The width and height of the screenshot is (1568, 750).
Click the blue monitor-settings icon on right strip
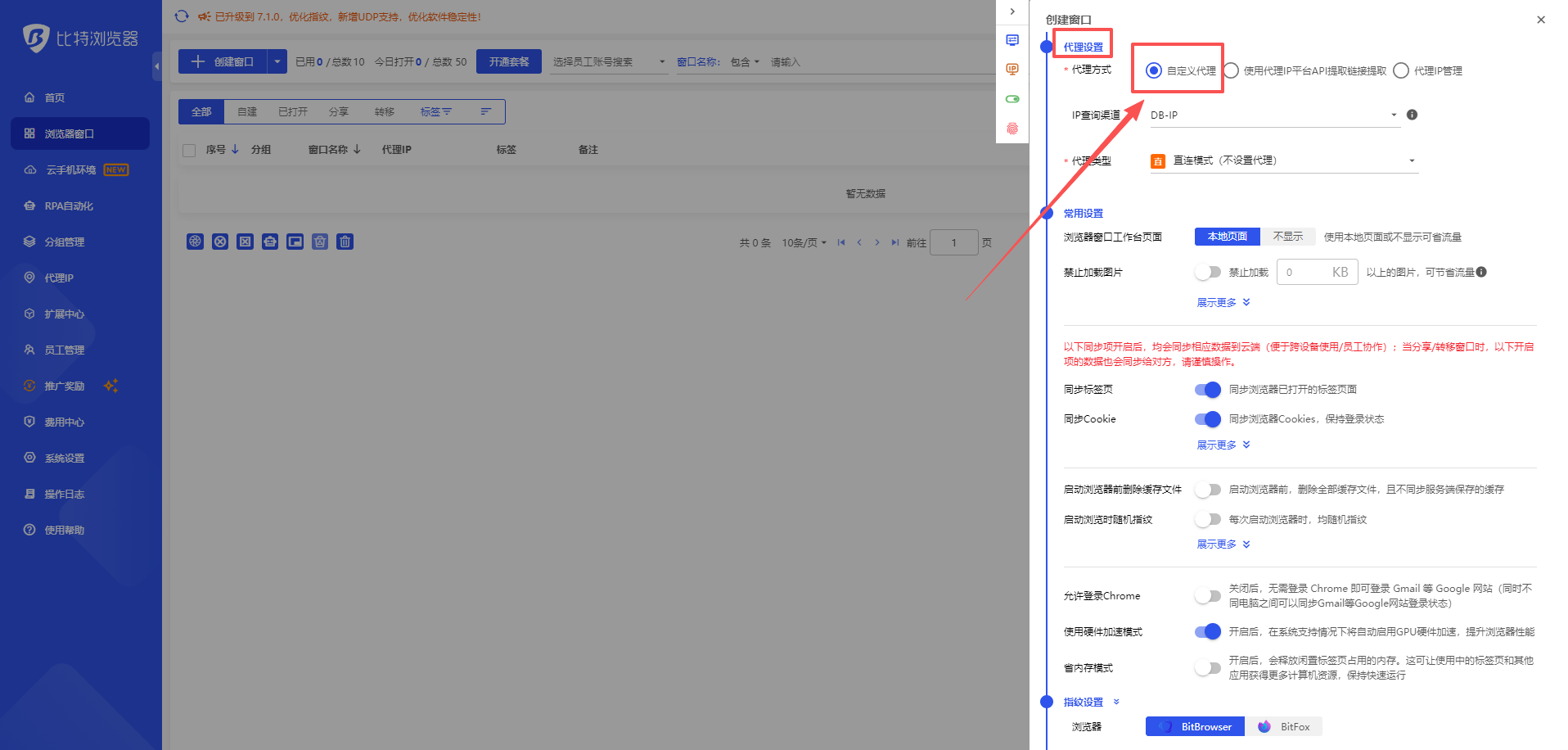[x=1012, y=39]
